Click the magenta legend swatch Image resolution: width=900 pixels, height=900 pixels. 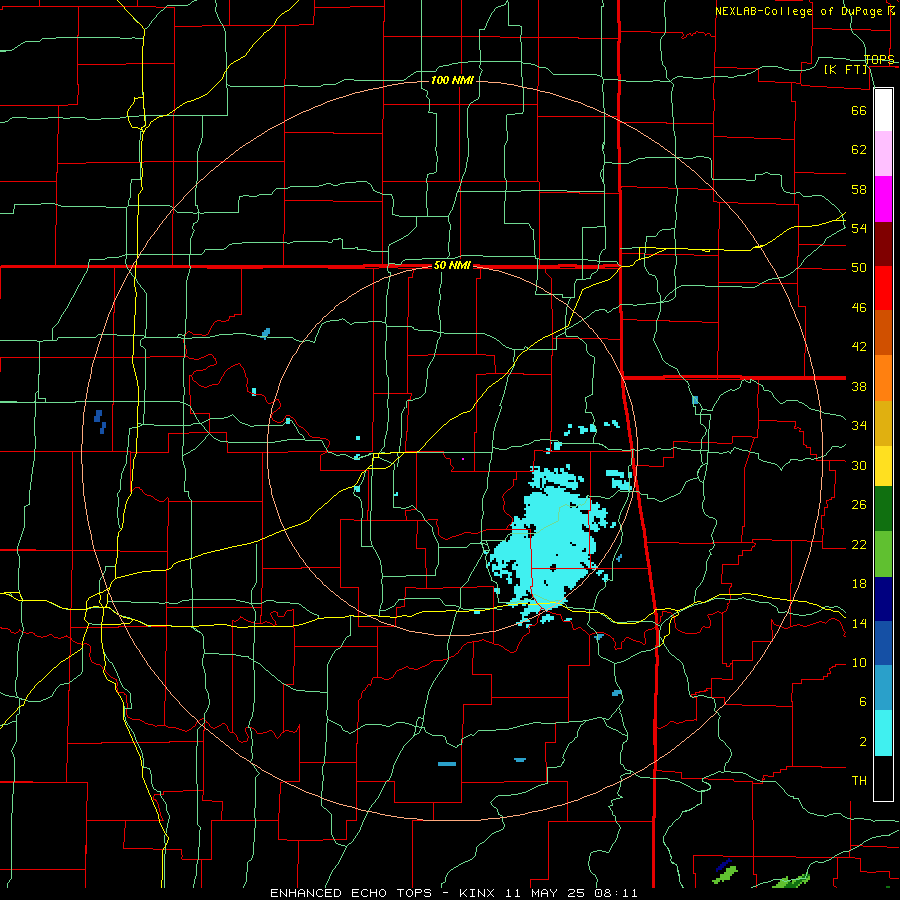(883, 199)
